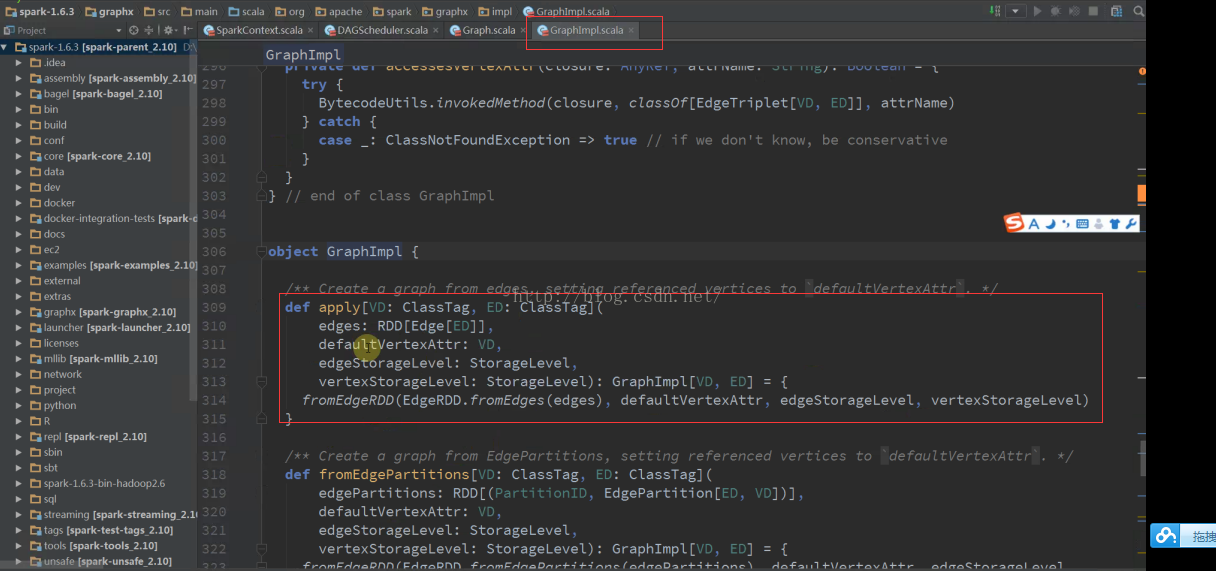Click Sogou user account person icon

1099,223
